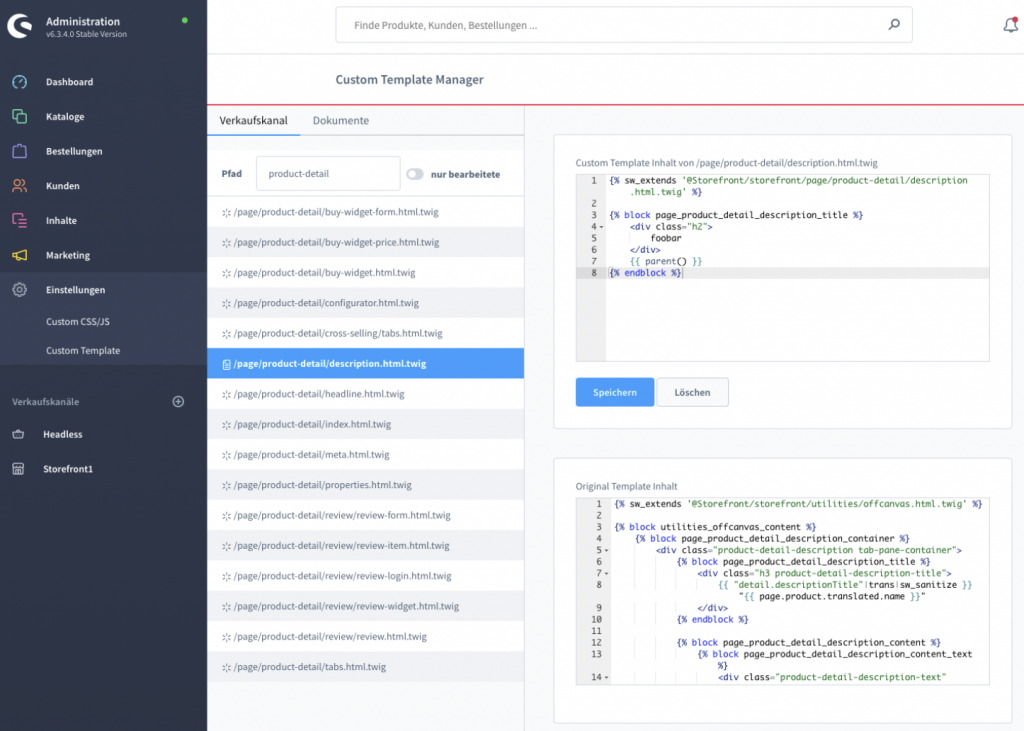Open Inhalte via the content icon
The image size is (1024, 731).
(x=22, y=218)
